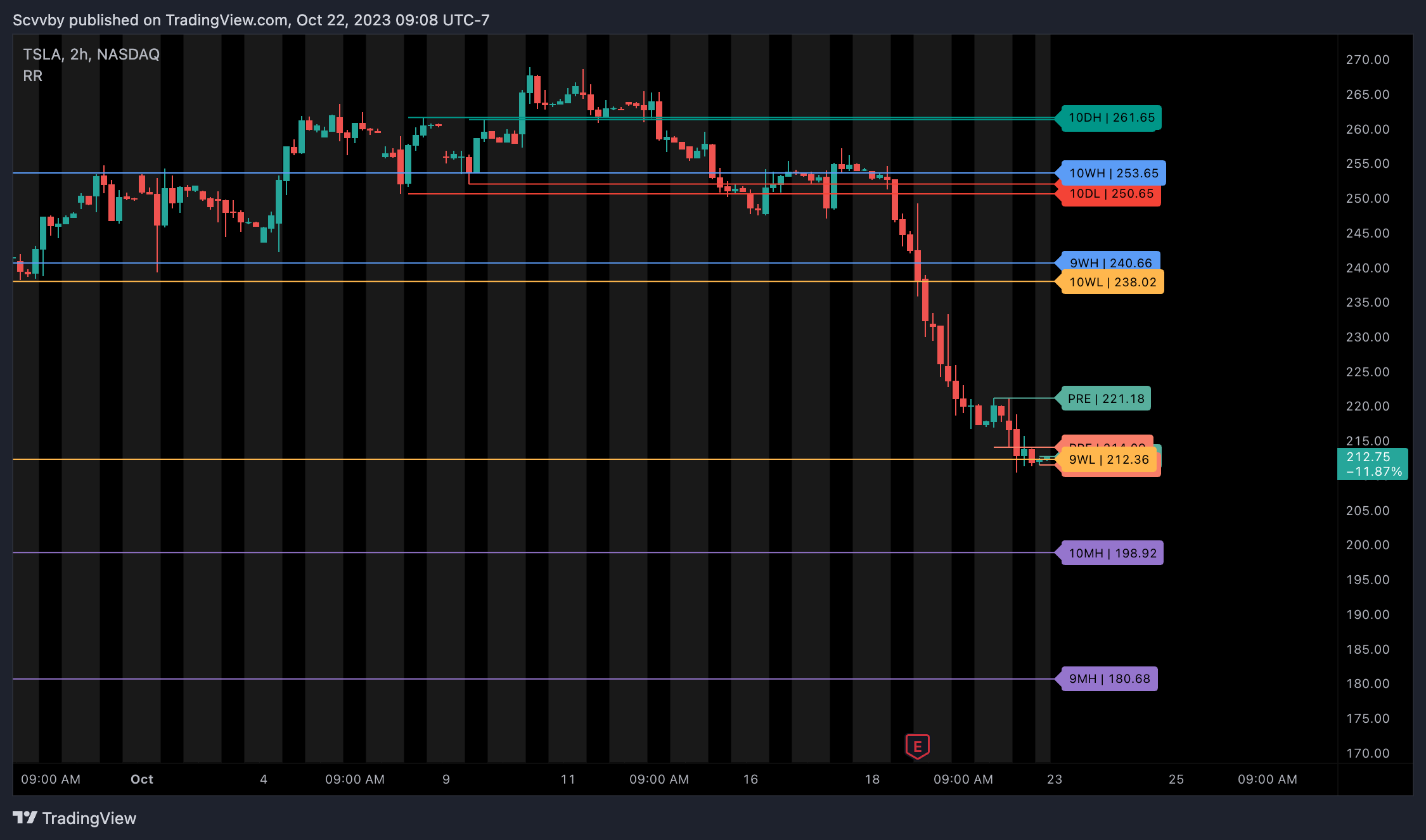The image size is (1426, 840).
Task: Click the date '11' on the time axis
Action: click(x=568, y=779)
